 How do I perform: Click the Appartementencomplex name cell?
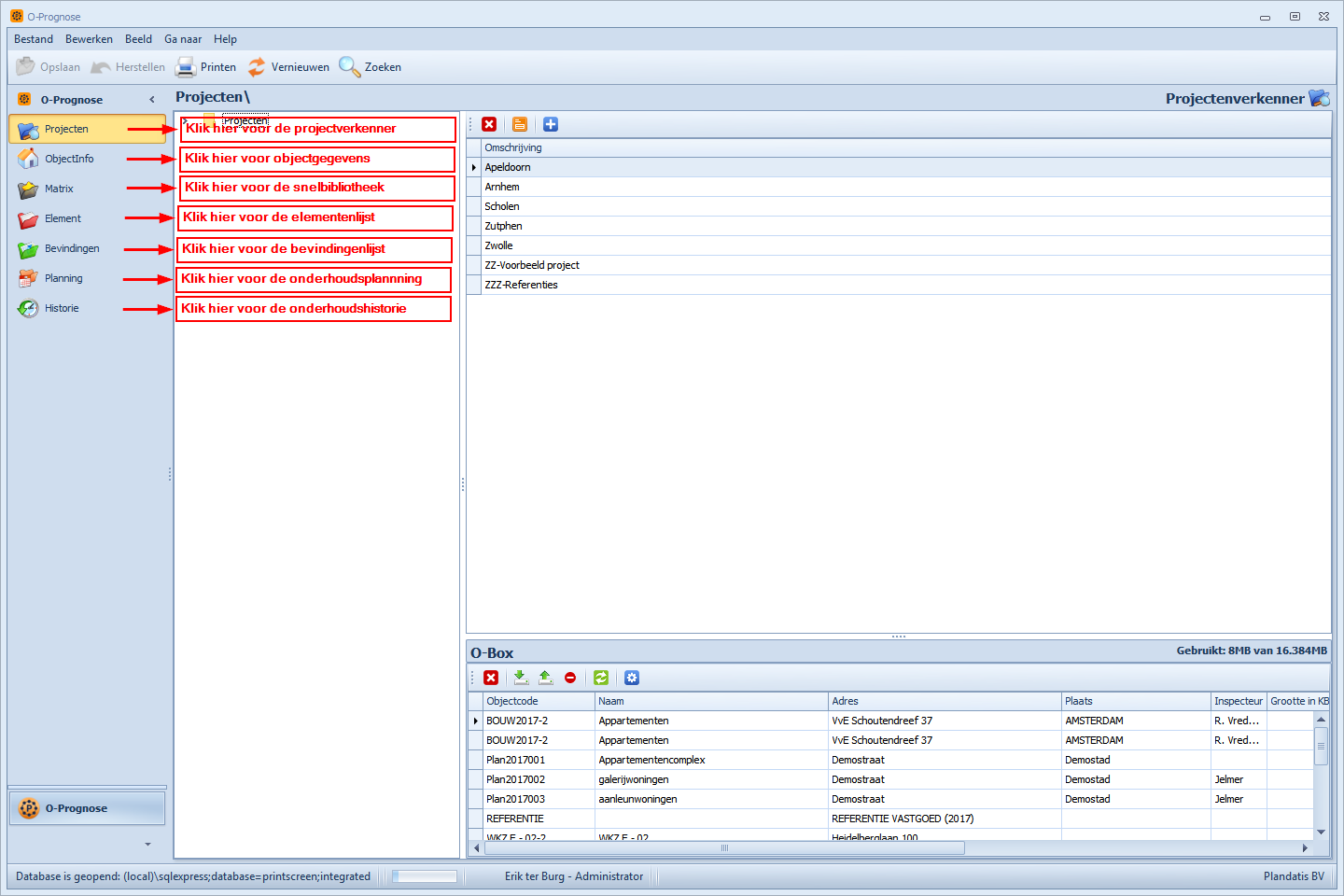point(711,760)
